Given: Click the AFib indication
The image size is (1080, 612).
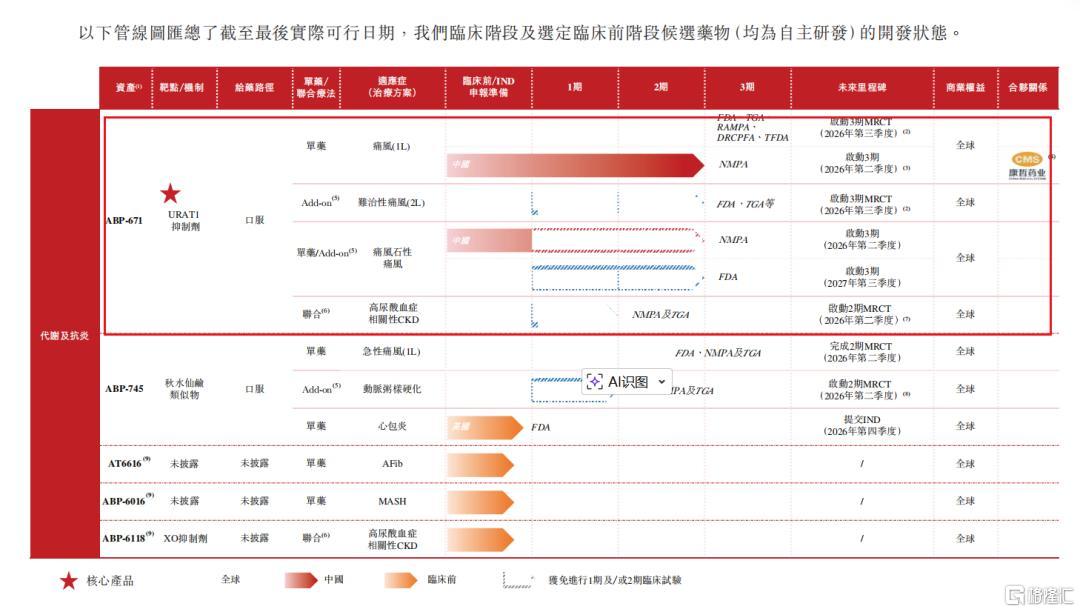Looking at the screenshot, I should tap(392, 463).
